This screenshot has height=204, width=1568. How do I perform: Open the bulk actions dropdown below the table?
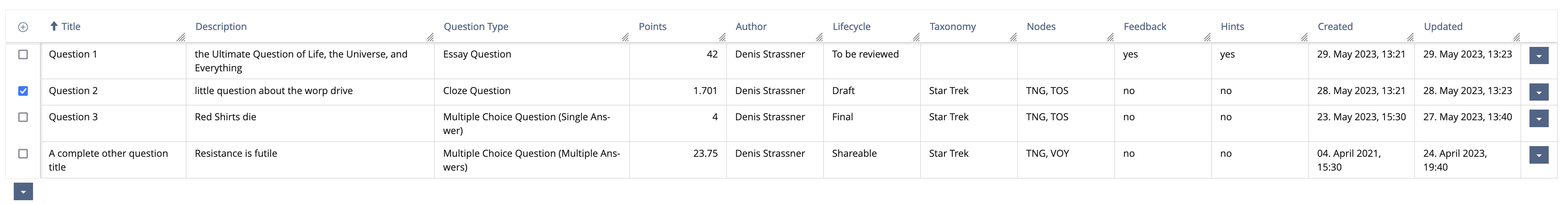tap(23, 192)
